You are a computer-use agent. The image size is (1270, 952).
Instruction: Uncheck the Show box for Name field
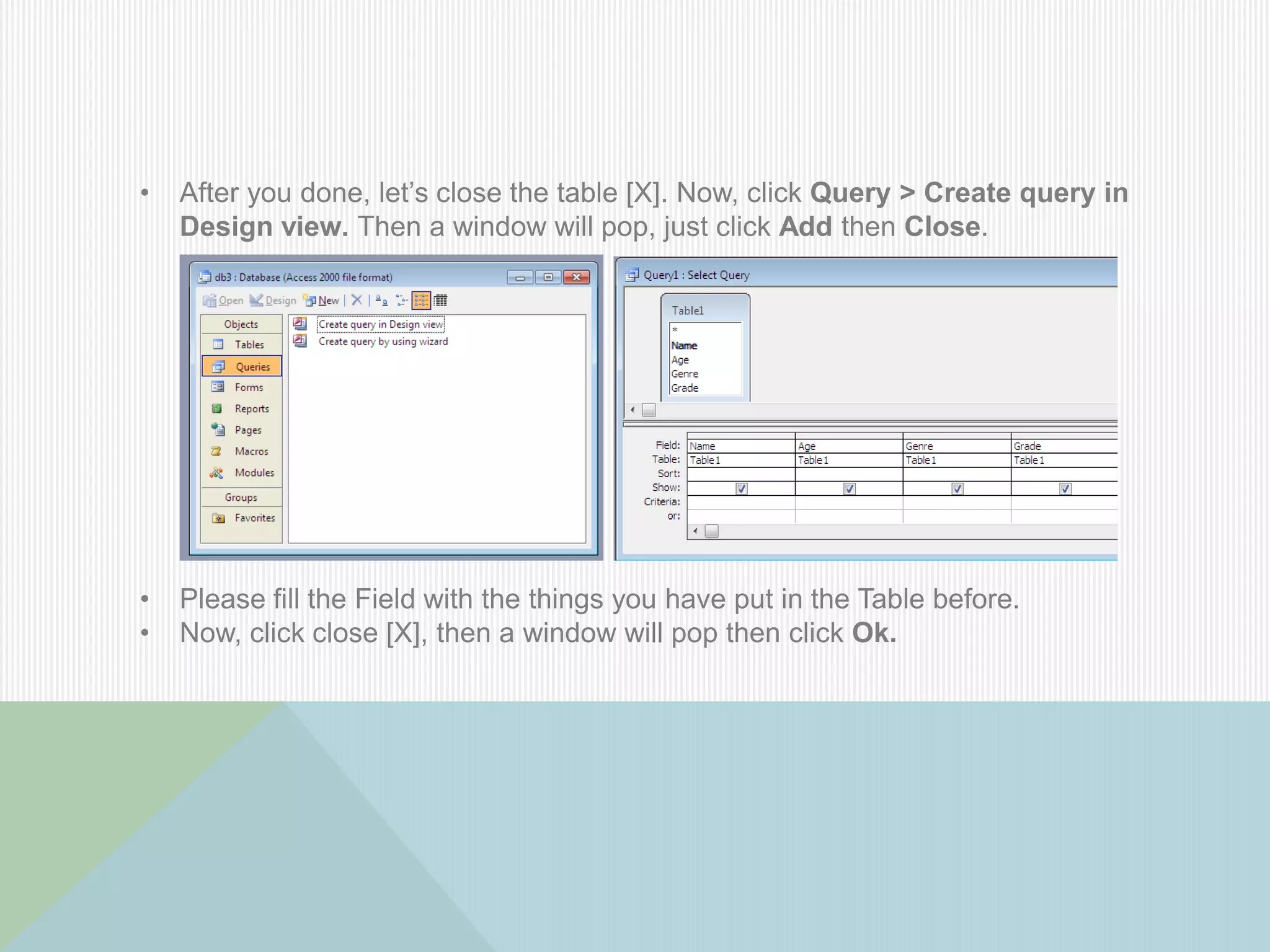[741, 488]
